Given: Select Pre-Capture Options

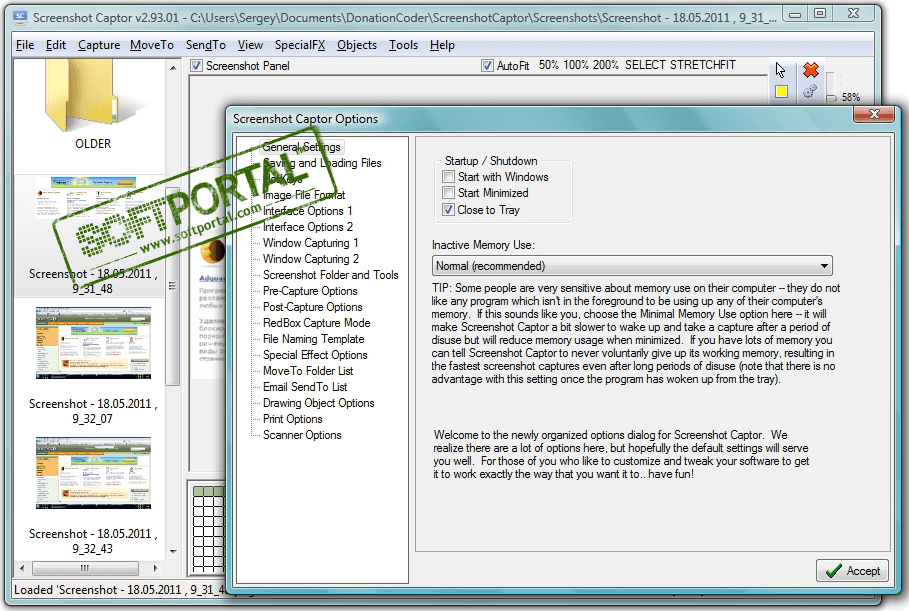Looking at the screenshot, I should (x=310, y=291).
